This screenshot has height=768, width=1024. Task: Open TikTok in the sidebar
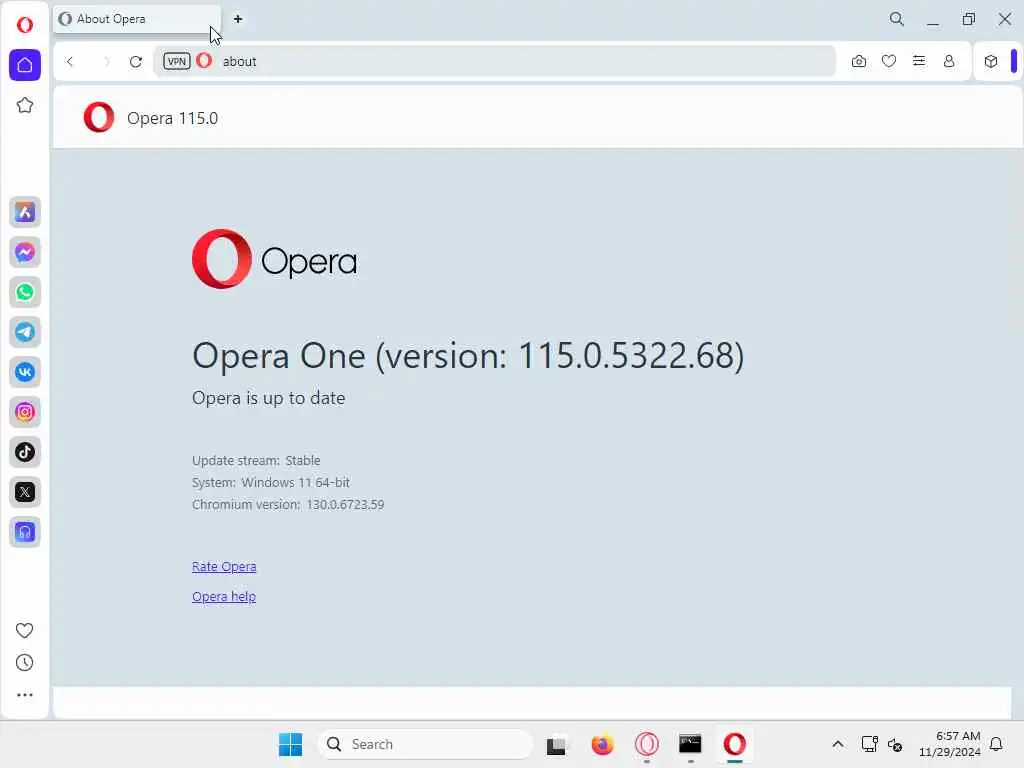tap(25, 452)
